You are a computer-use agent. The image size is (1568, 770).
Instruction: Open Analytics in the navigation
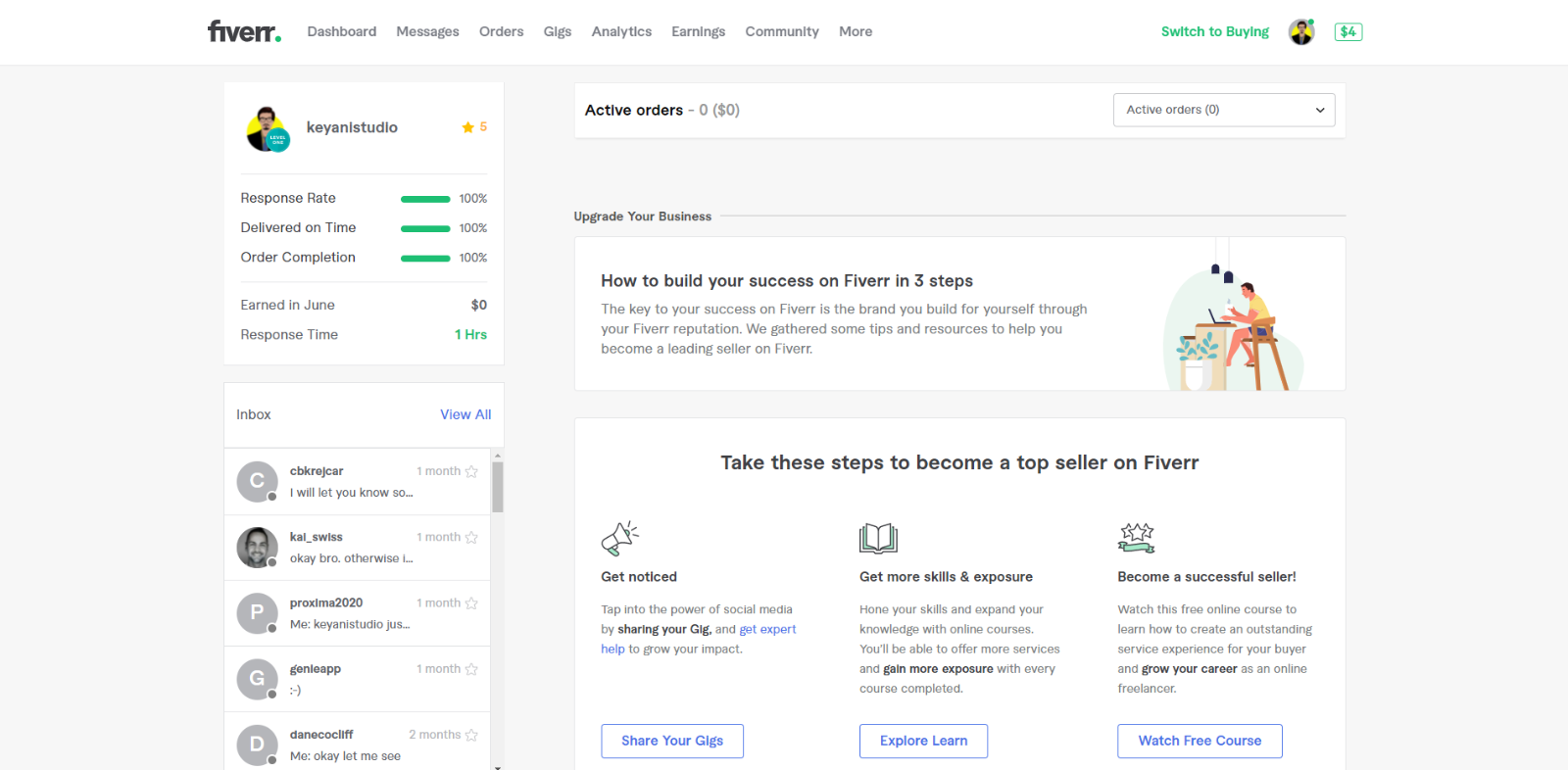pos(621,31)
